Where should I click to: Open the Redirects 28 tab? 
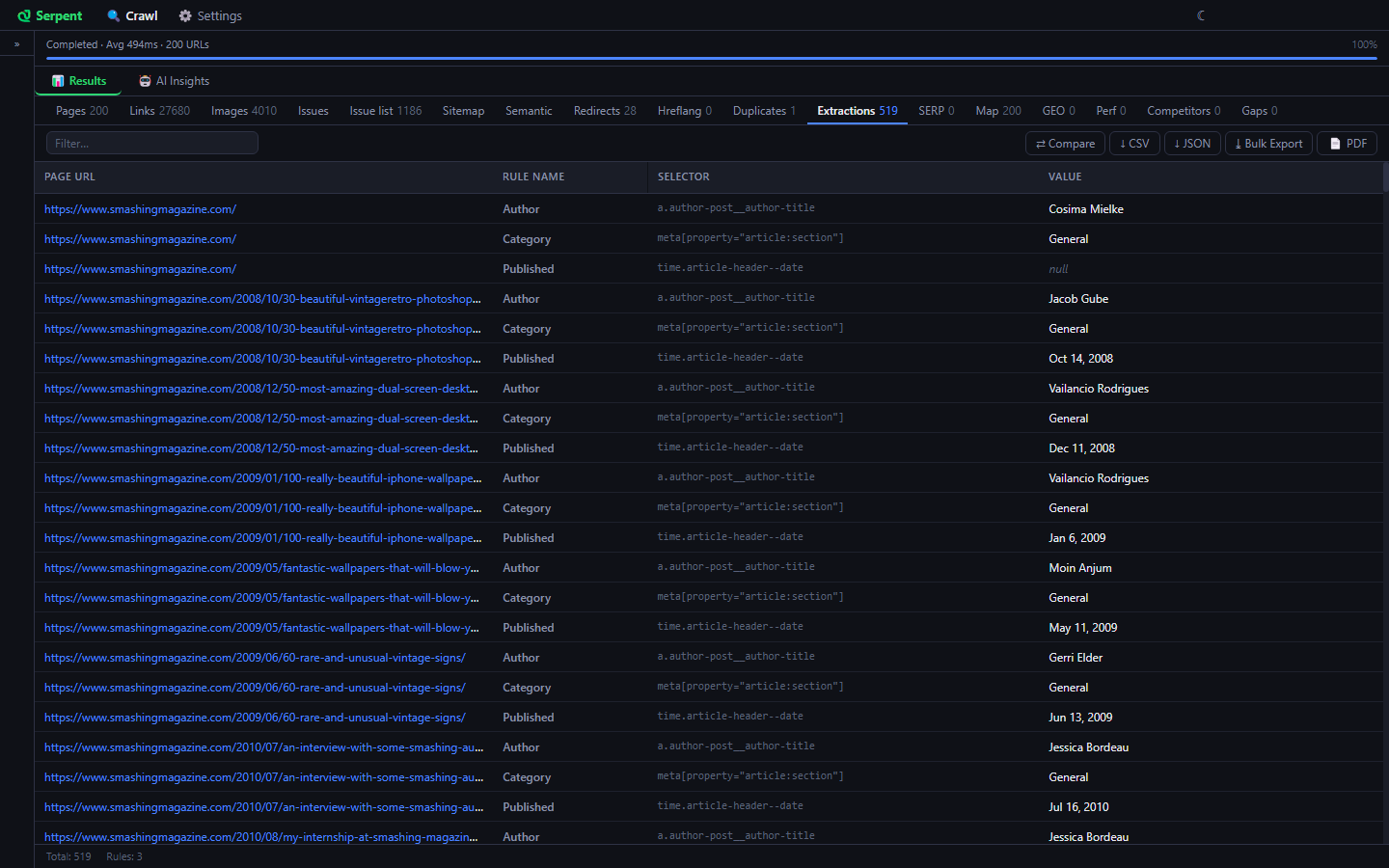605,111
